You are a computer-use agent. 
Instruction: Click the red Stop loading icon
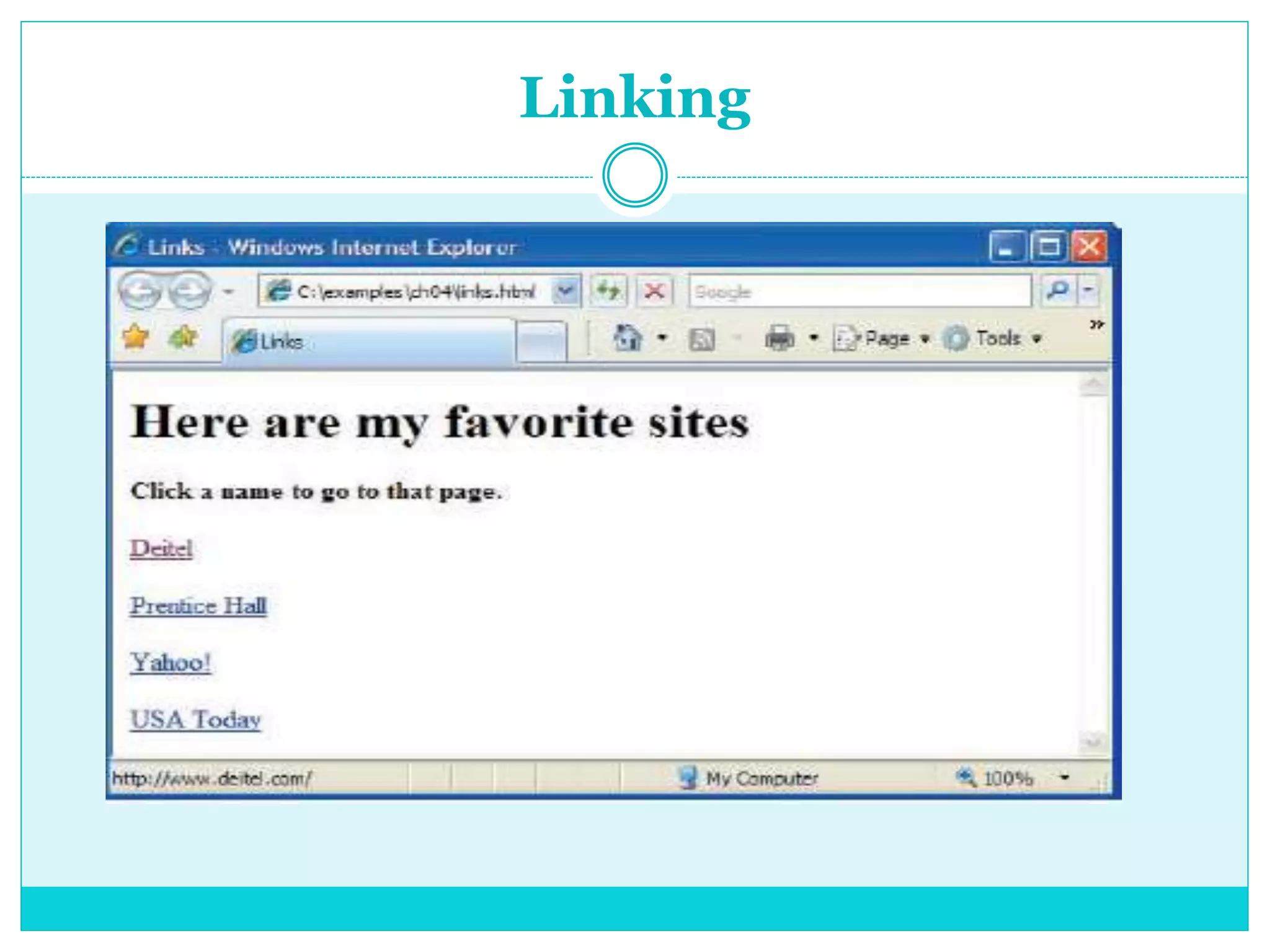654,291
